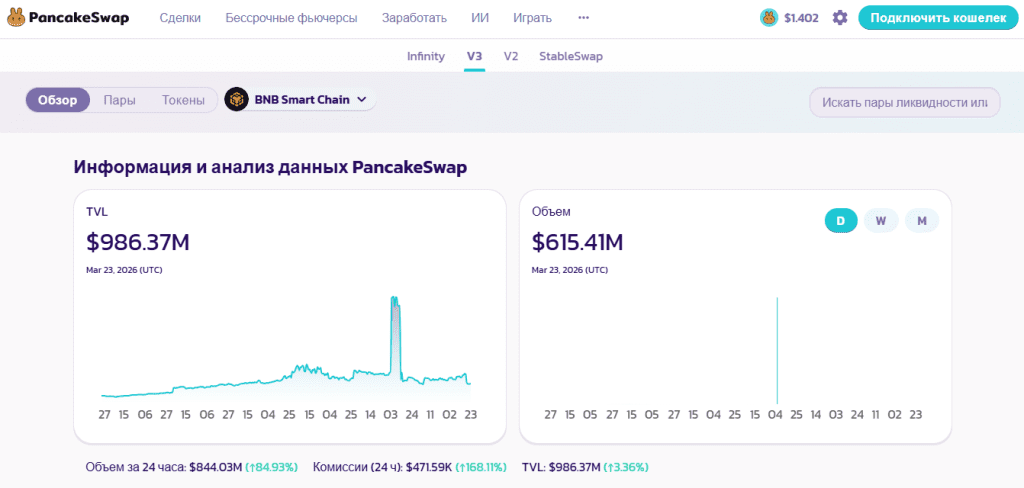Screen dimensions: 1024x488
Task: Click the CAKE token price icon
Action: [x=769, y=18]
